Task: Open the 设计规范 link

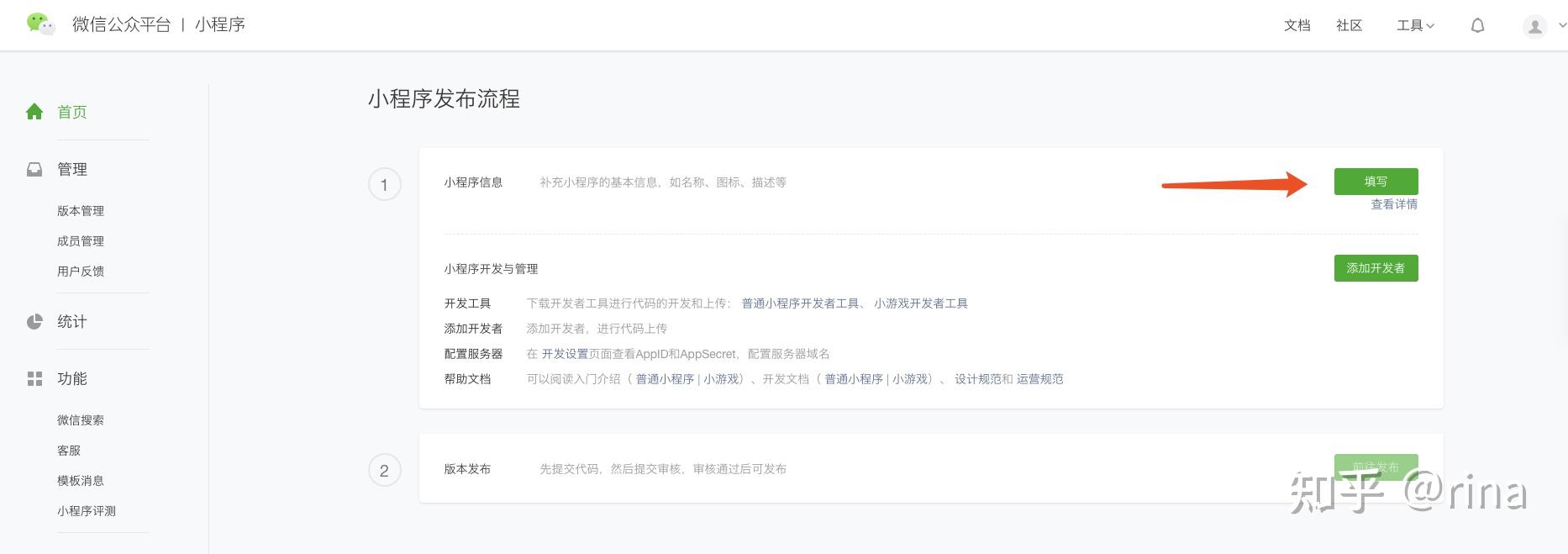Action: coord(978,379)
